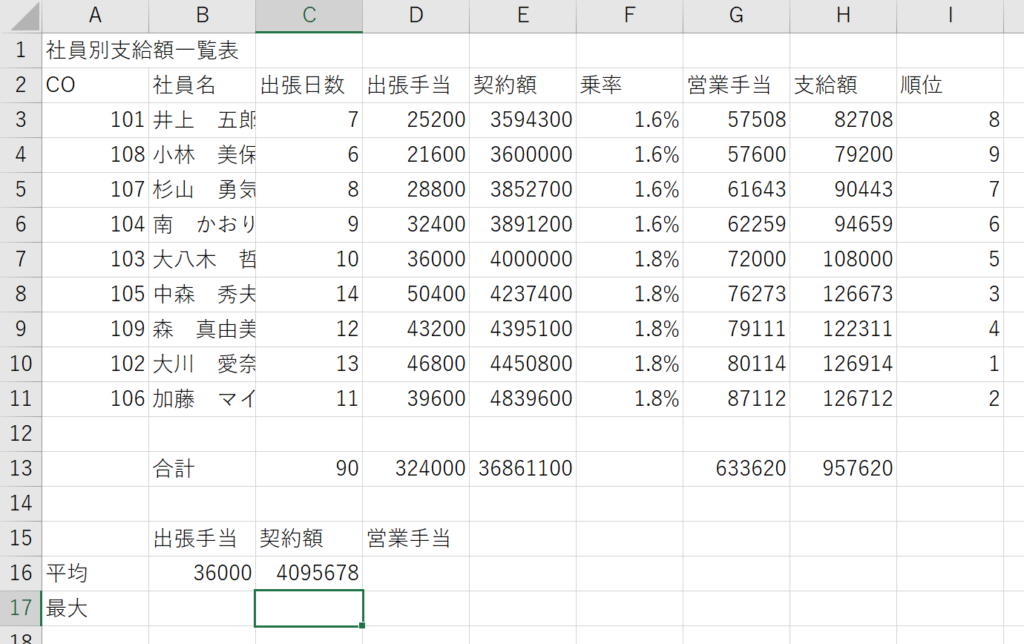Select row 13 header
Screen dimensions: 1024x644
coord(21,468)
